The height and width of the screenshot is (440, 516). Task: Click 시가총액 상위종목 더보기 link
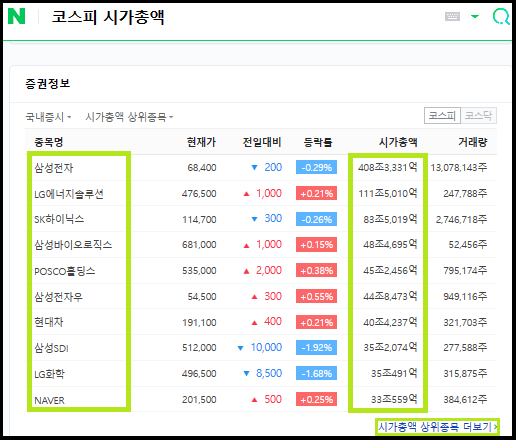pos(437,427)
